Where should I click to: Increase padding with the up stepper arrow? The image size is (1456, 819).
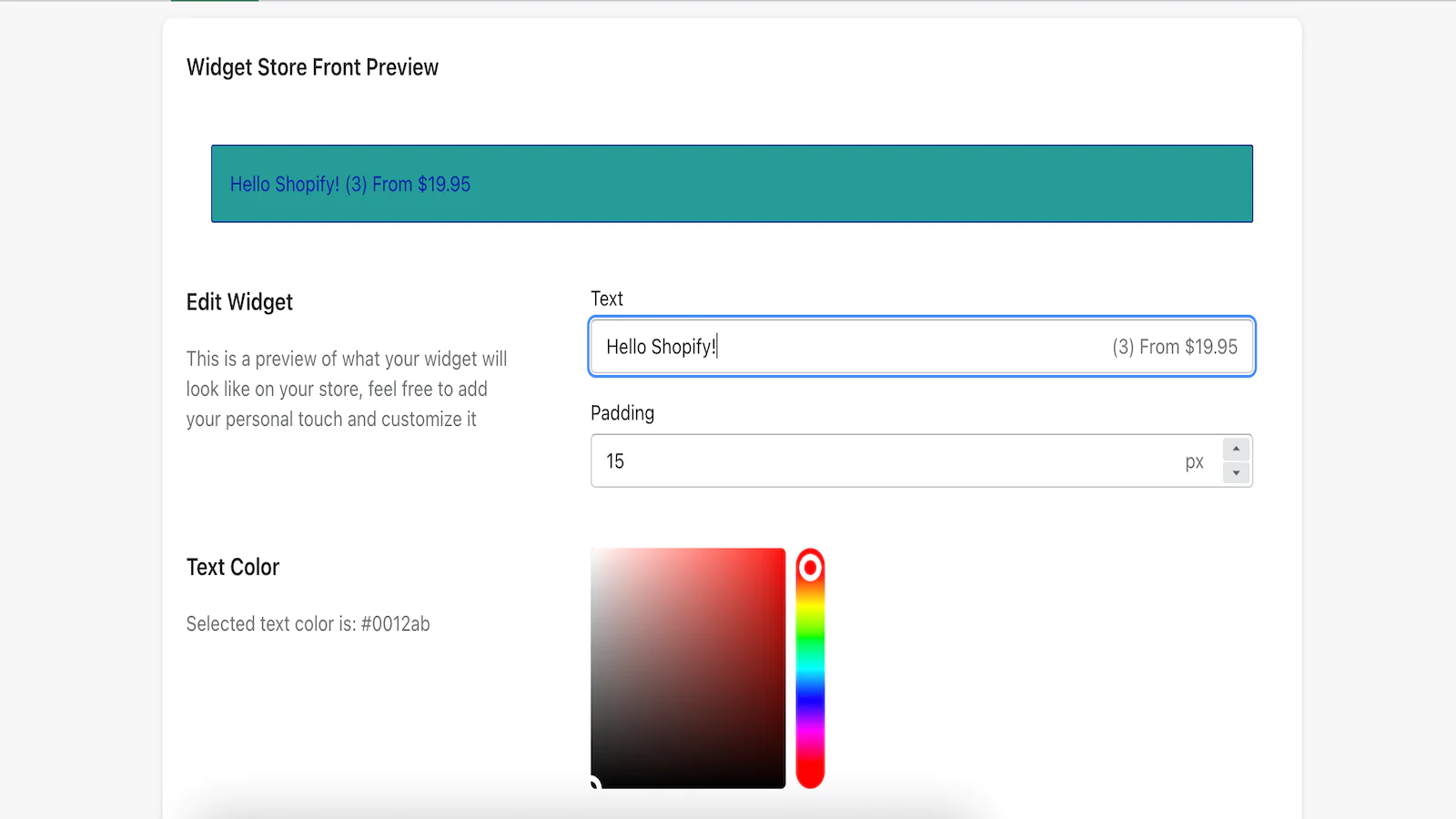pyautogui.click(x=1236, y=449)
